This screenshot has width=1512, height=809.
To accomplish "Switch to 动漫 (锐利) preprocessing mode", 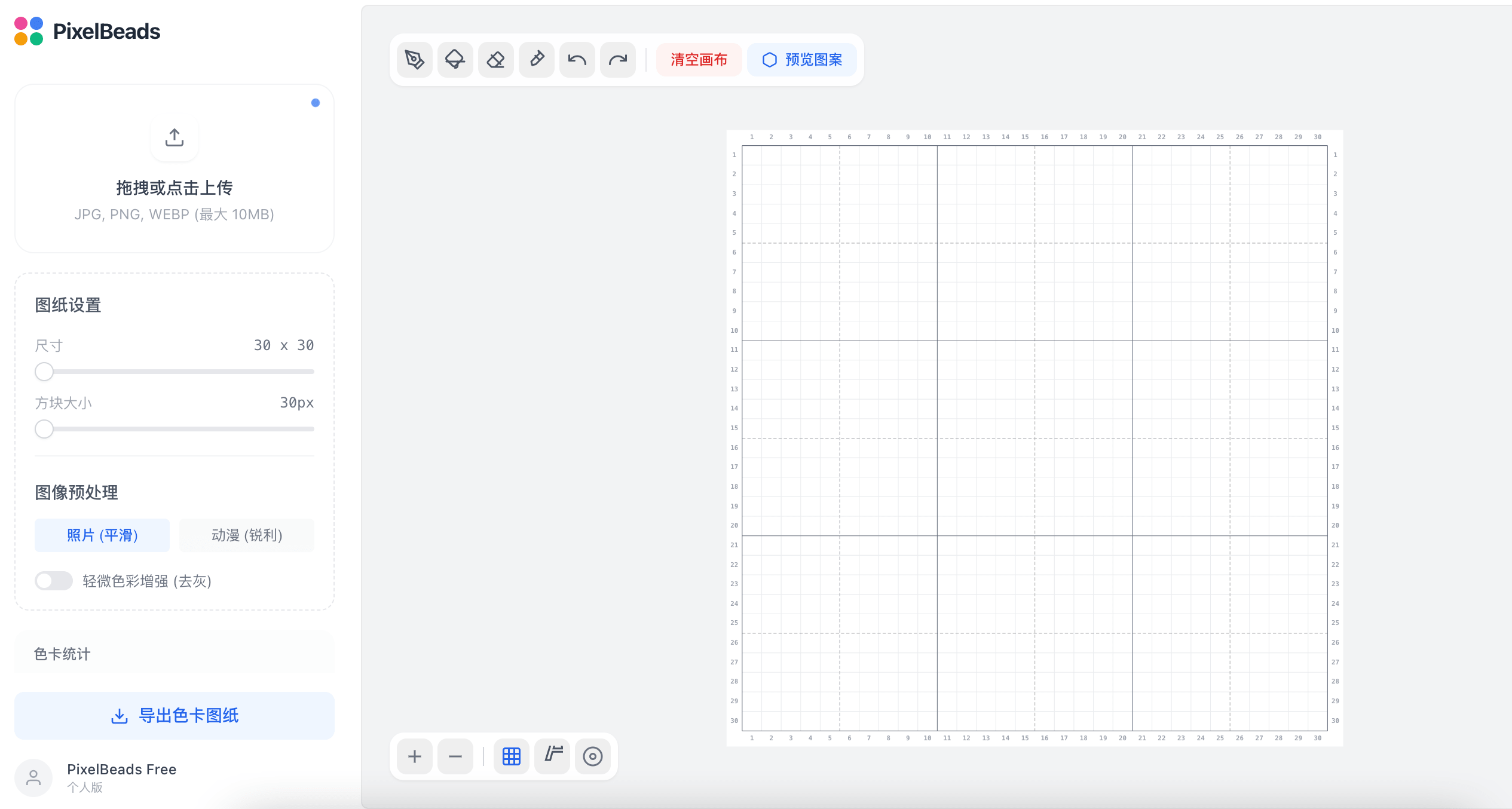I will tap(247, 535).
